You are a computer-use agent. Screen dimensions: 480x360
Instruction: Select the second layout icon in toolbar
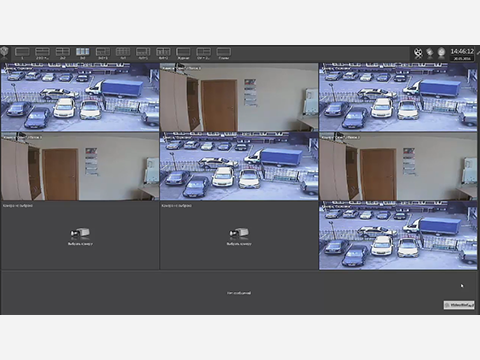click(42, 53)
